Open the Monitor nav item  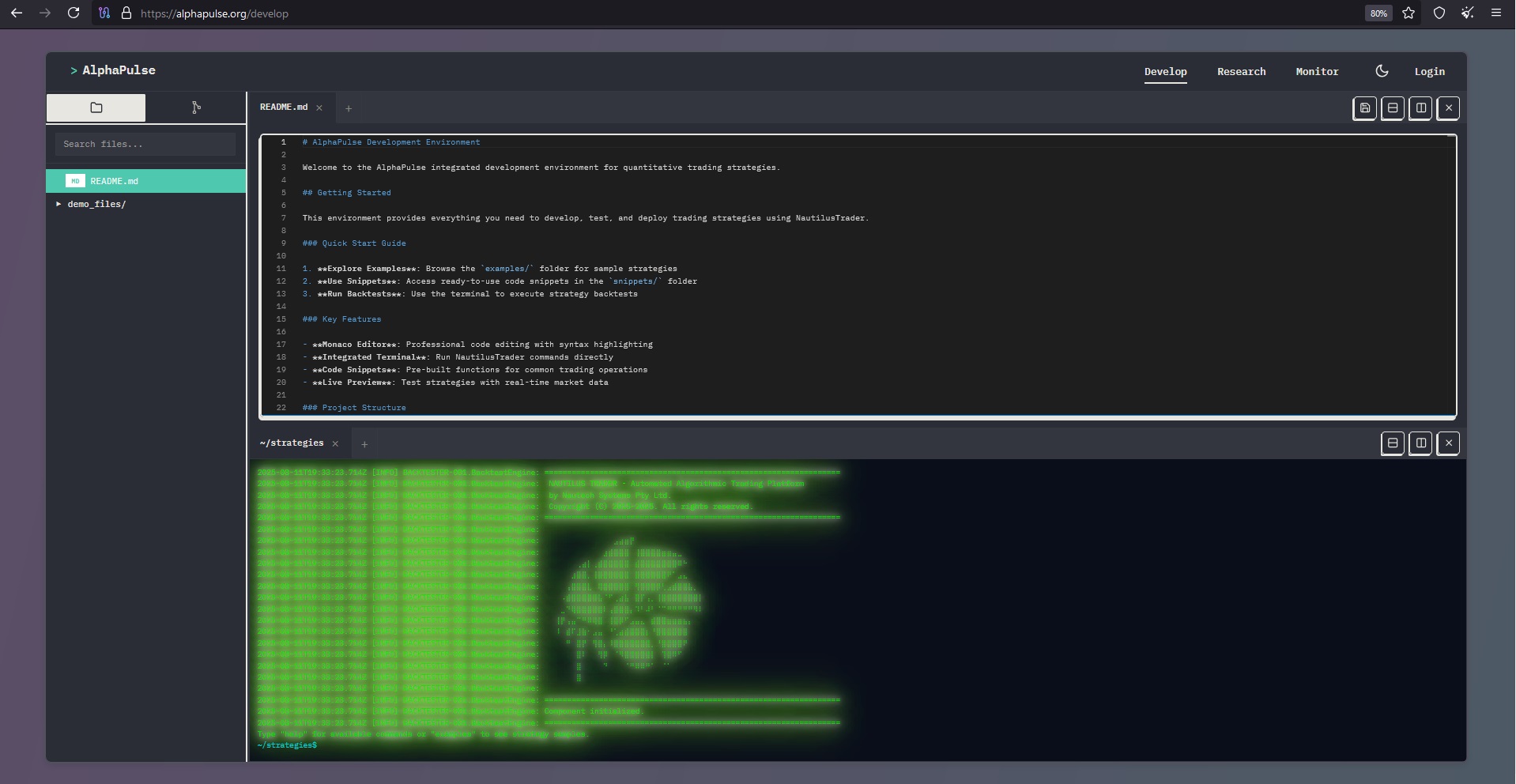click(1317, 71)
